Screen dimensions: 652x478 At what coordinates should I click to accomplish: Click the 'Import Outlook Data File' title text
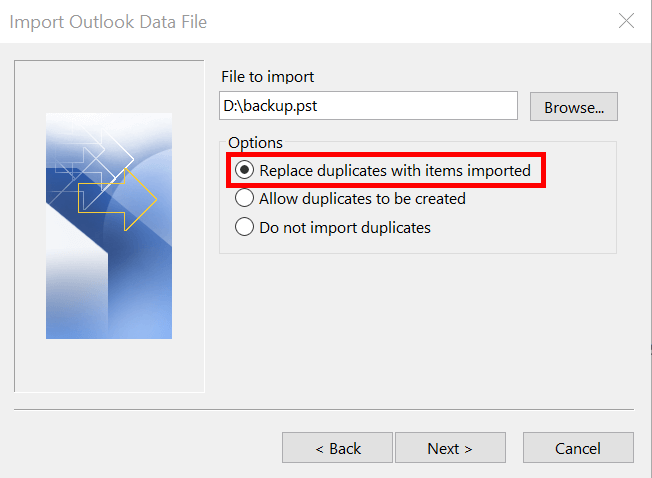click(108, 22)
